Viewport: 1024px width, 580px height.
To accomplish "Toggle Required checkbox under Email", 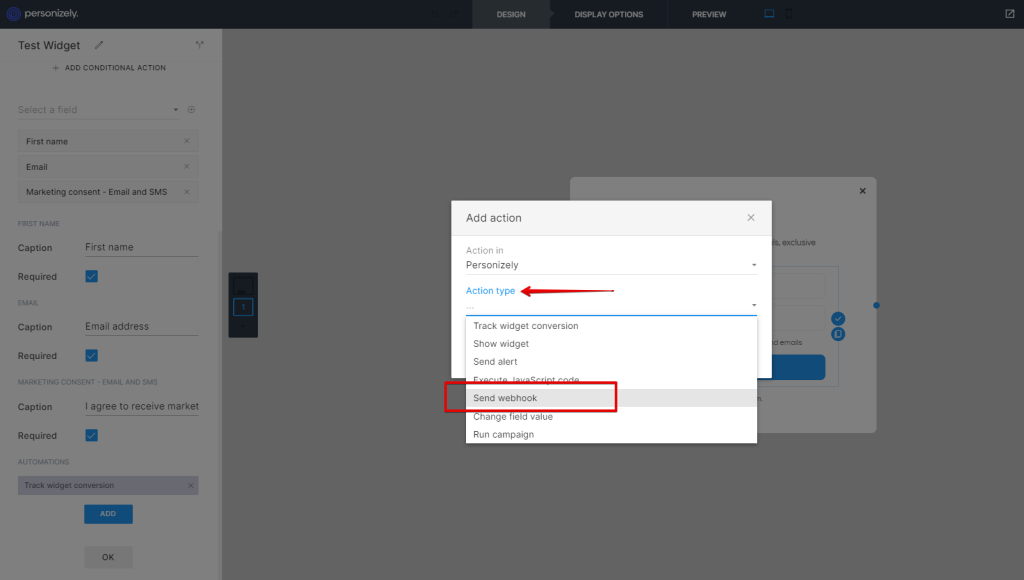I will 91,355.
